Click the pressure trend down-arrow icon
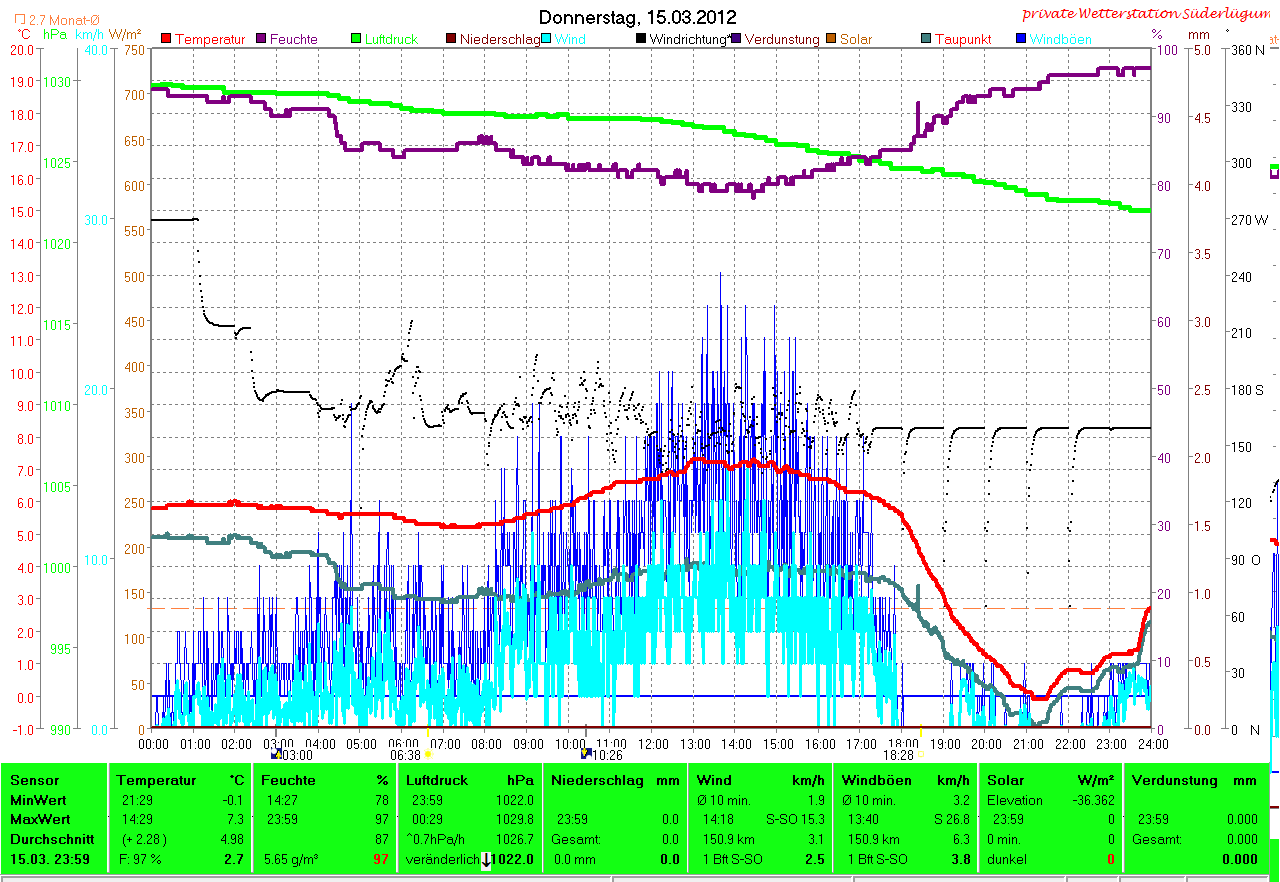The image size is (1280, 882). click(x=487, y=860)
